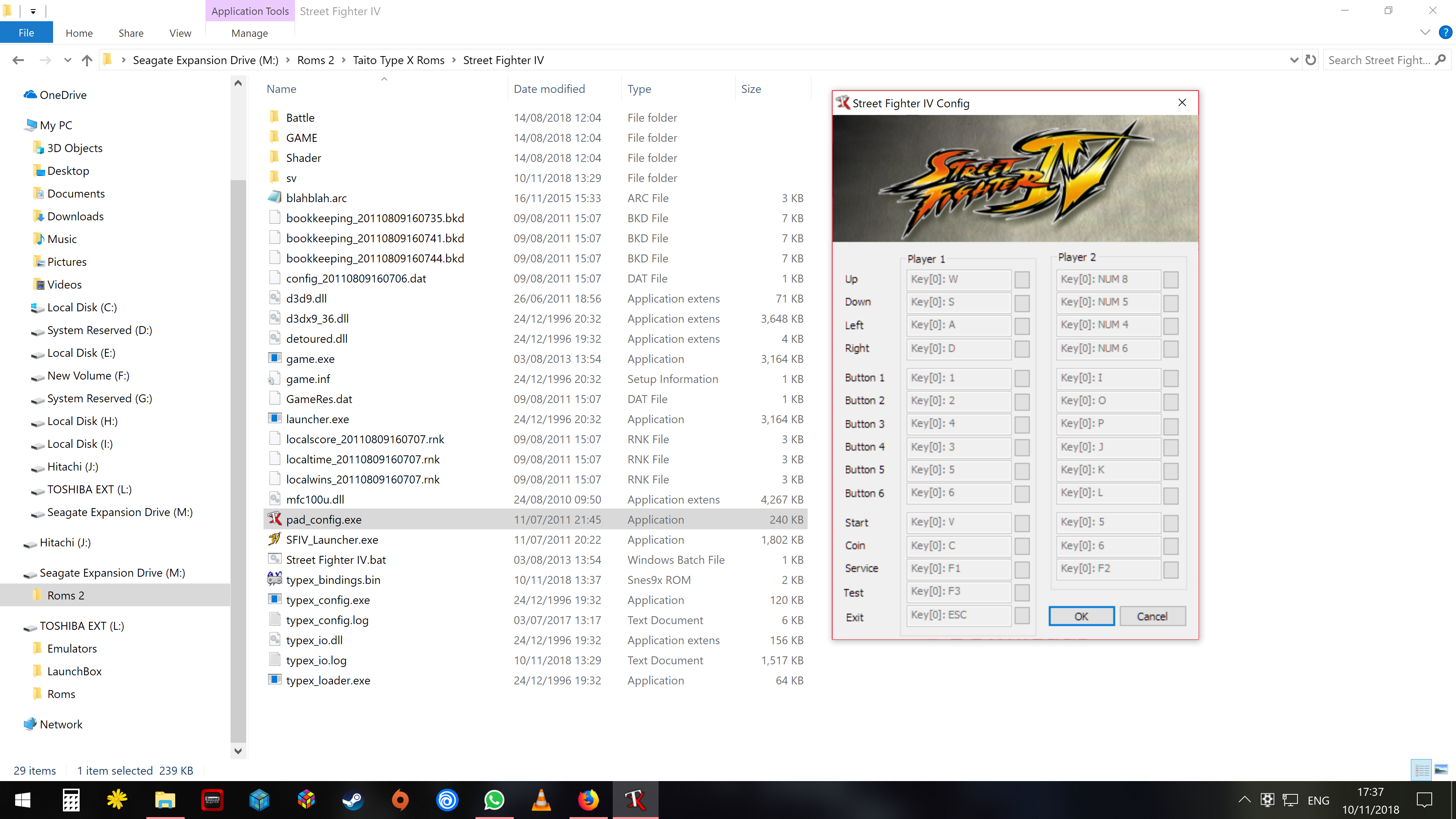This screenshot has width=1456, height=819.
Task: Switch to large icons view button
Action: pyautogui.click(x=1441, y=769)
